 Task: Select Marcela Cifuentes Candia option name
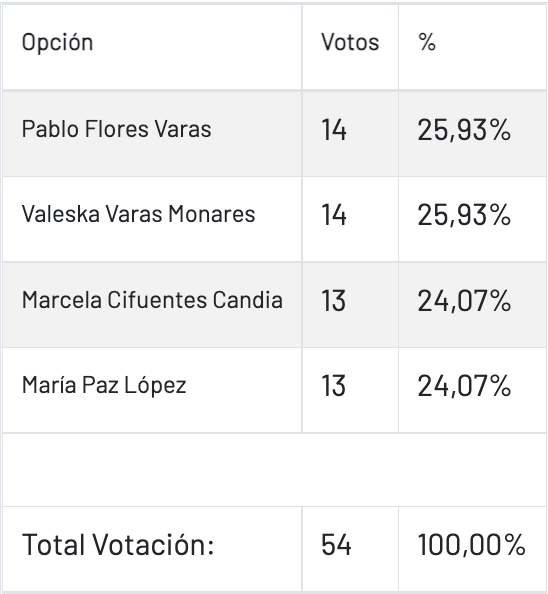[x=152, y=300]
